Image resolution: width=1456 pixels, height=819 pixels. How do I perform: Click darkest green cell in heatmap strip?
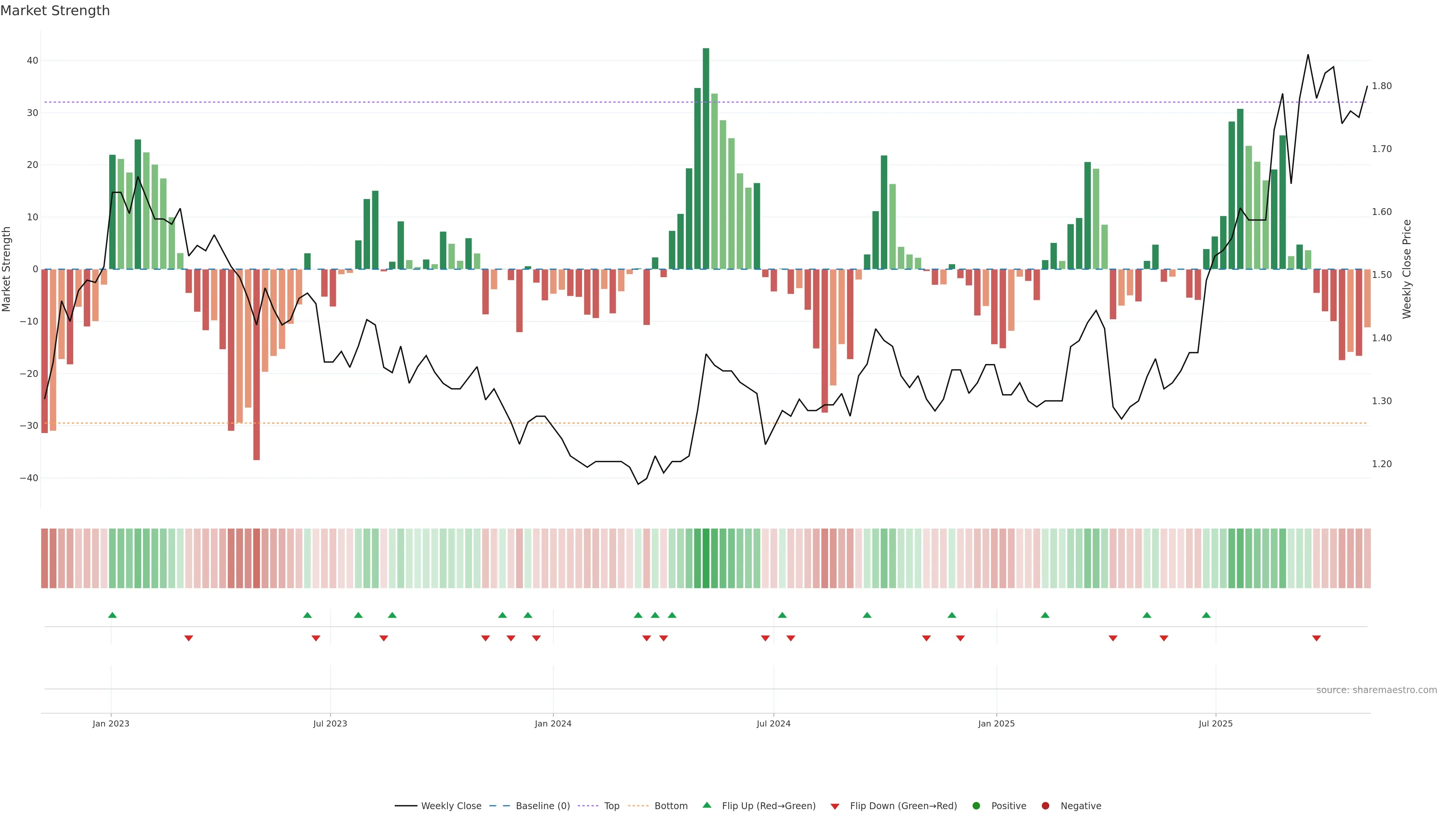706,559
